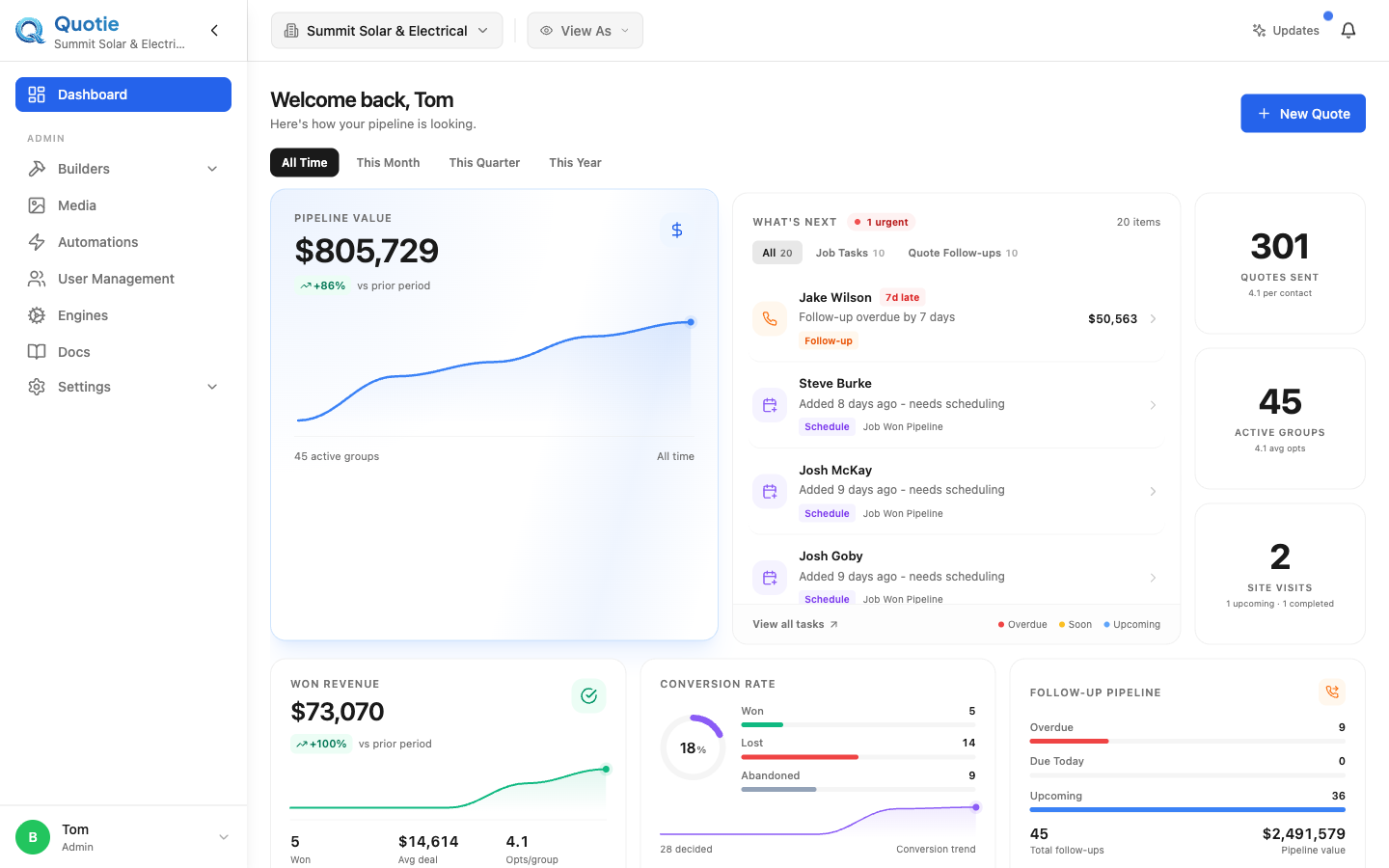1389x868 pixels.
Task: Open the notifications bell
Action: pyautogui.click(x=1348, y=31)
